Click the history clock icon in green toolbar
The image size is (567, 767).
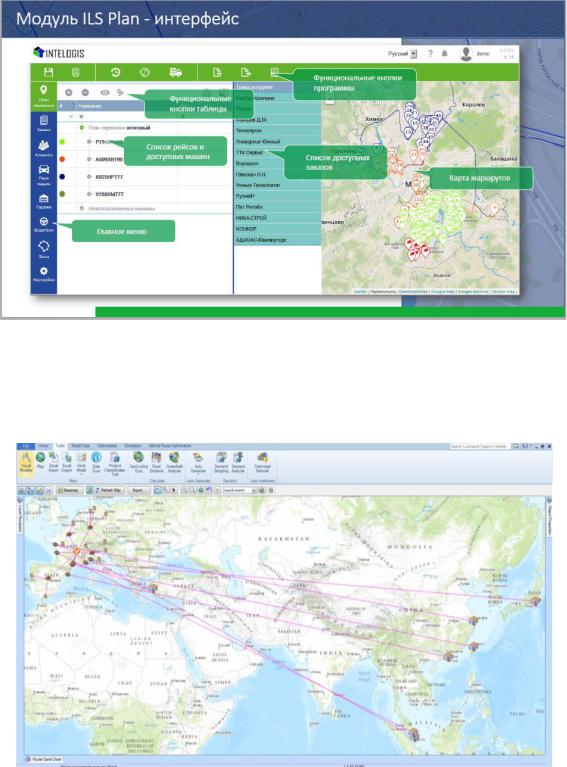[x=115, y=72]
